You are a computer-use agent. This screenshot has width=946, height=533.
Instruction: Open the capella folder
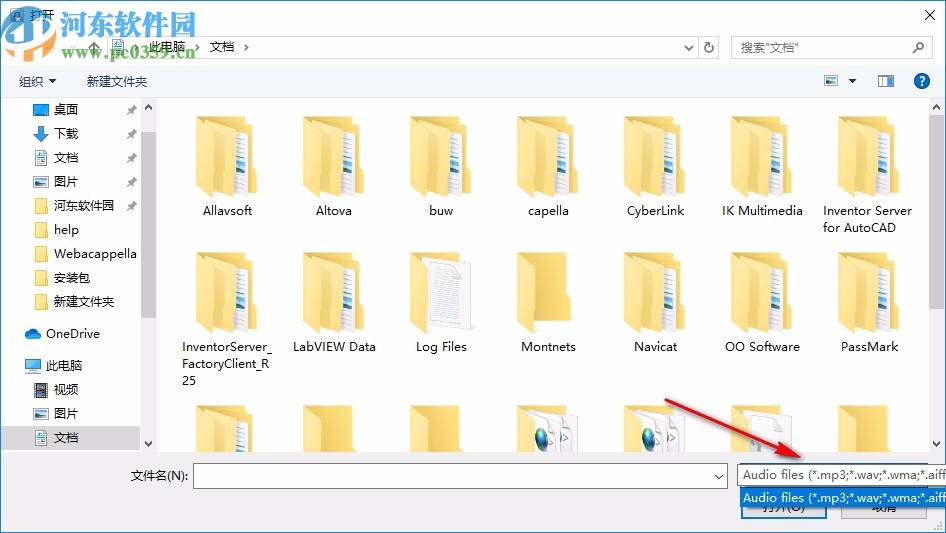548,166
